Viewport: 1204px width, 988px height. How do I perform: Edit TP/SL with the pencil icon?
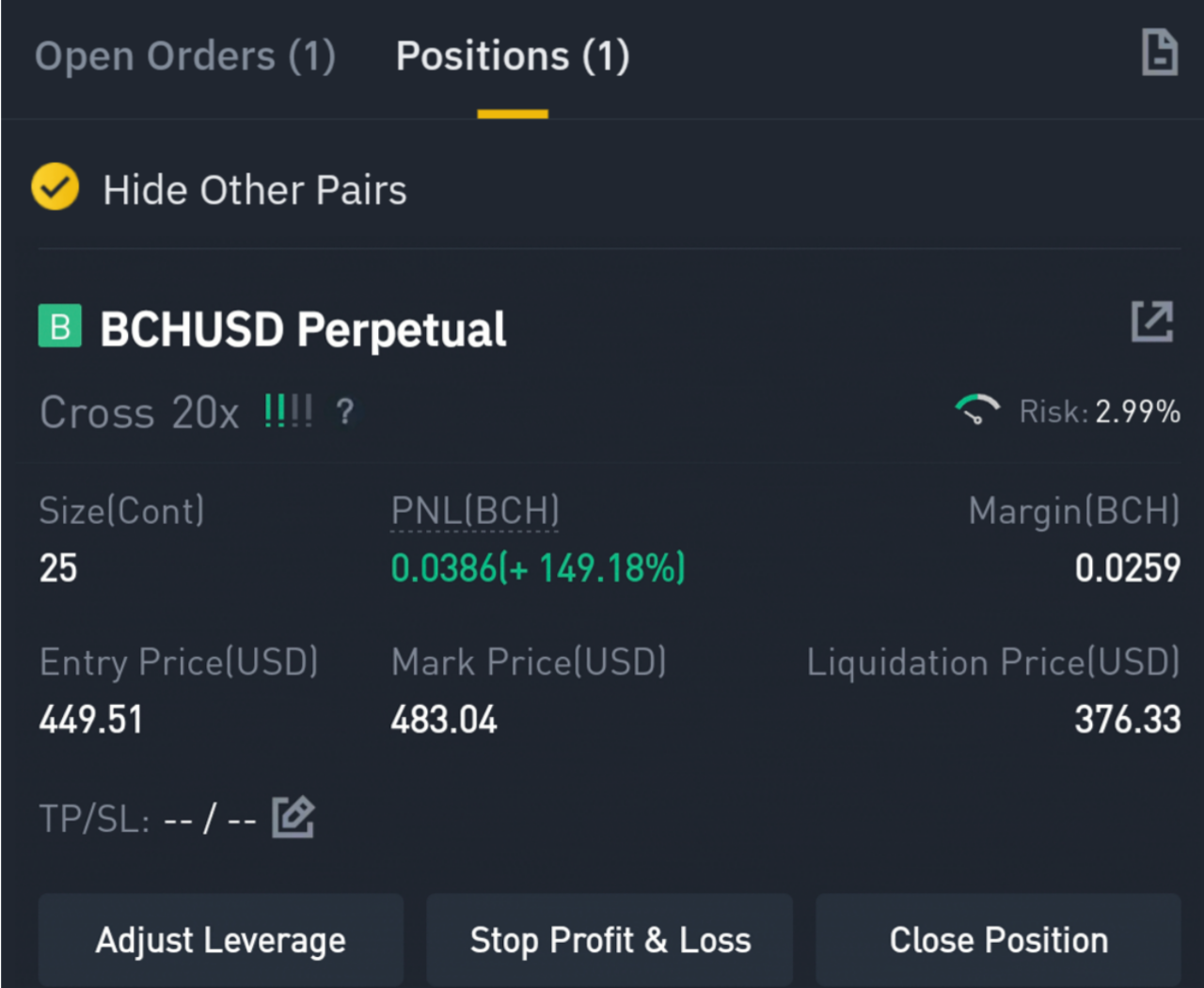293,817
